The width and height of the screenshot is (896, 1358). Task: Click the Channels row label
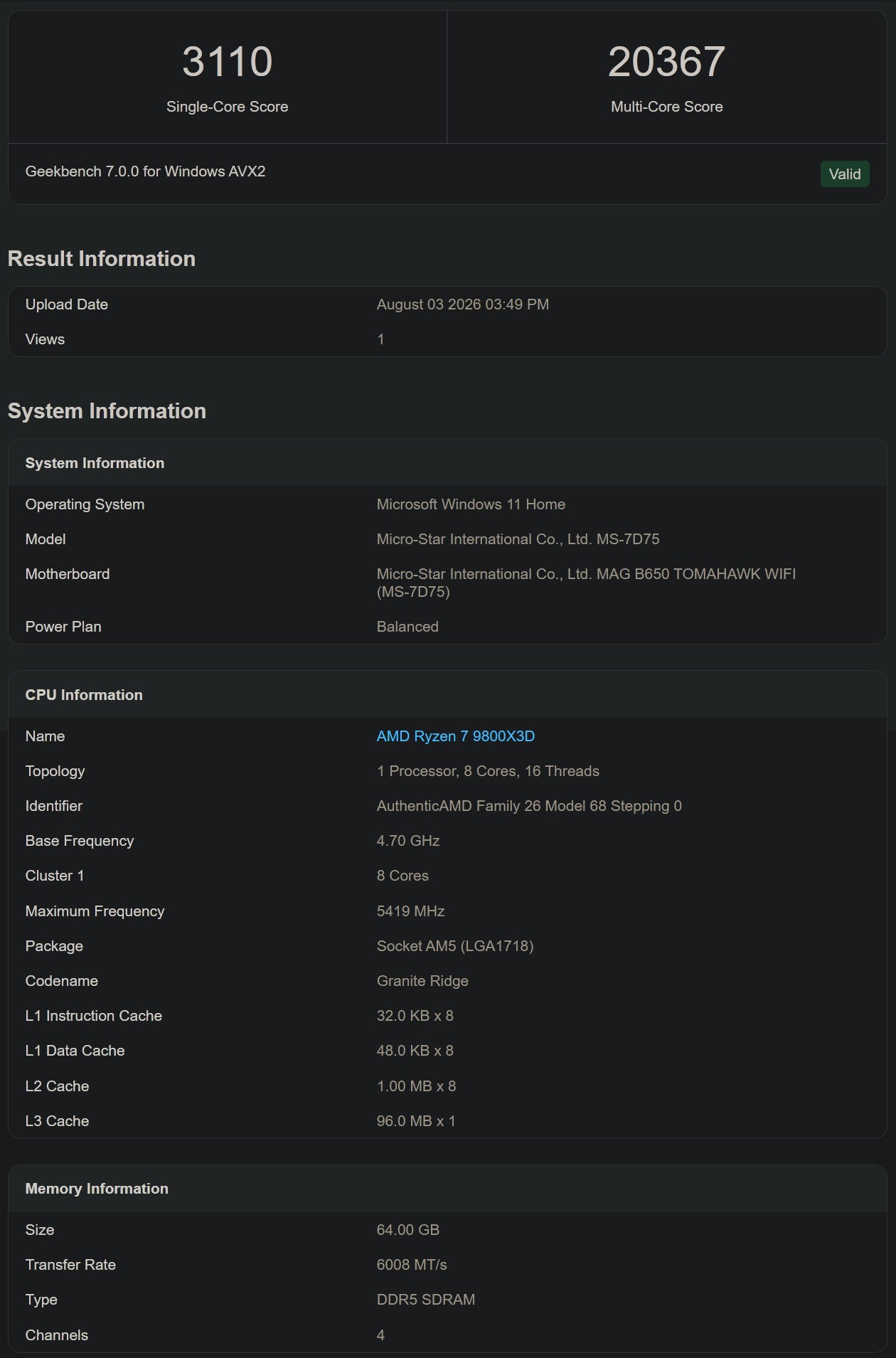(57, 1335)
